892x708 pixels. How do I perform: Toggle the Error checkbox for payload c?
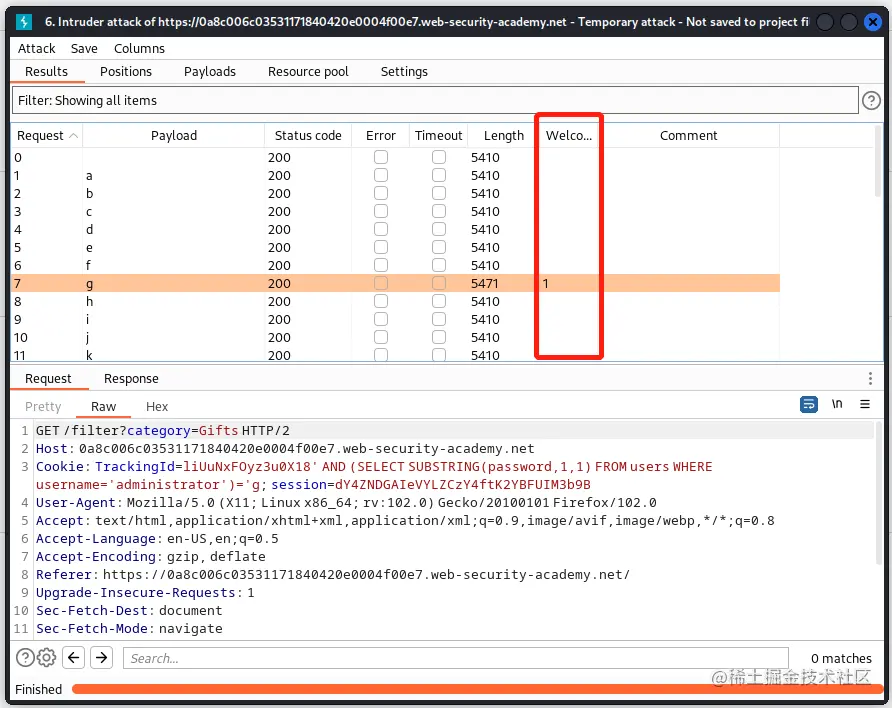coord(381,212)
